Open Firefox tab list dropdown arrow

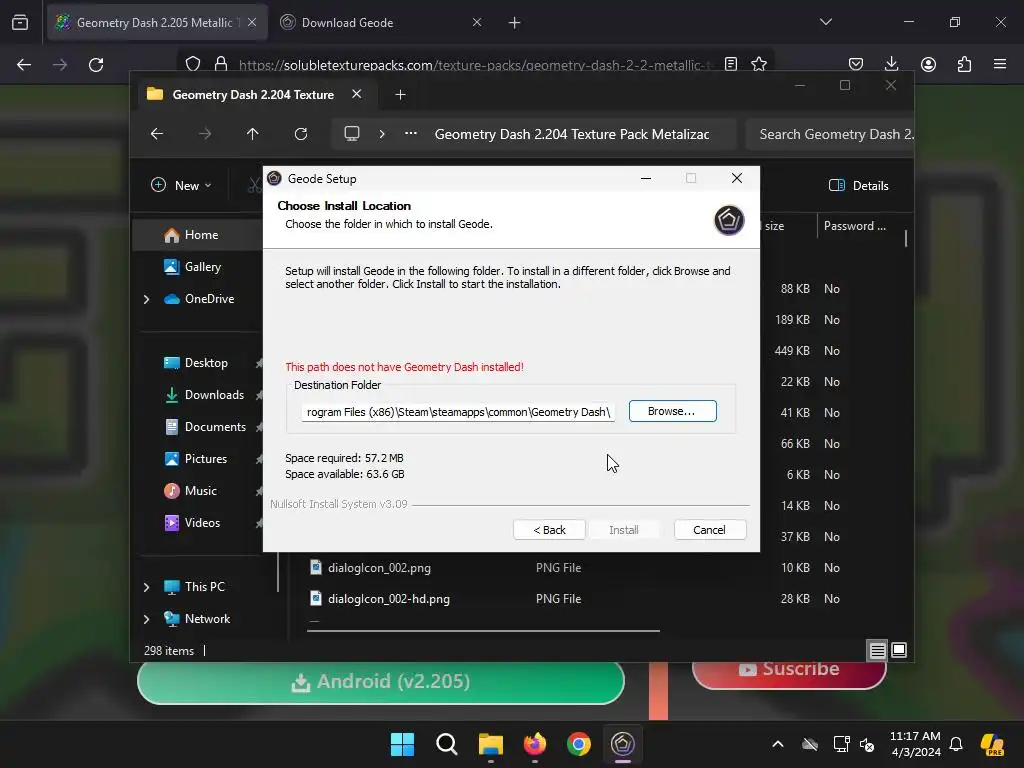pos(826,22)
